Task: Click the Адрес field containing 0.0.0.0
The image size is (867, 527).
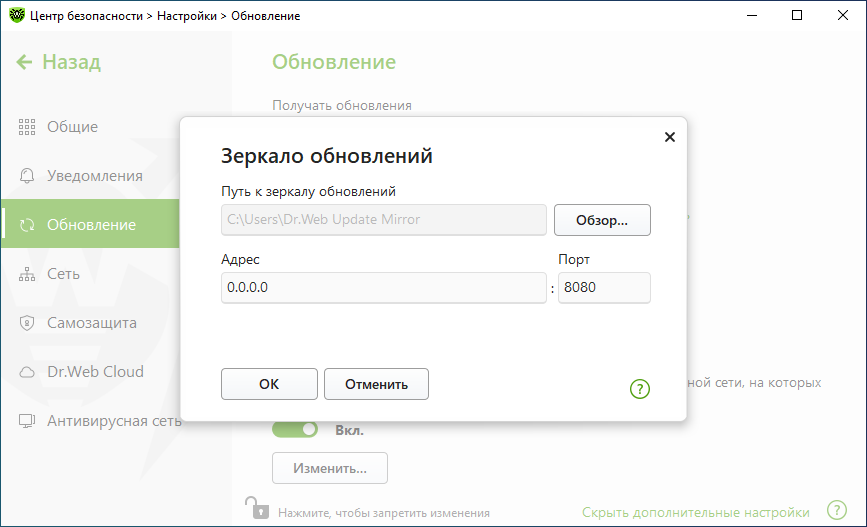Action: click(x=384, y=288)
